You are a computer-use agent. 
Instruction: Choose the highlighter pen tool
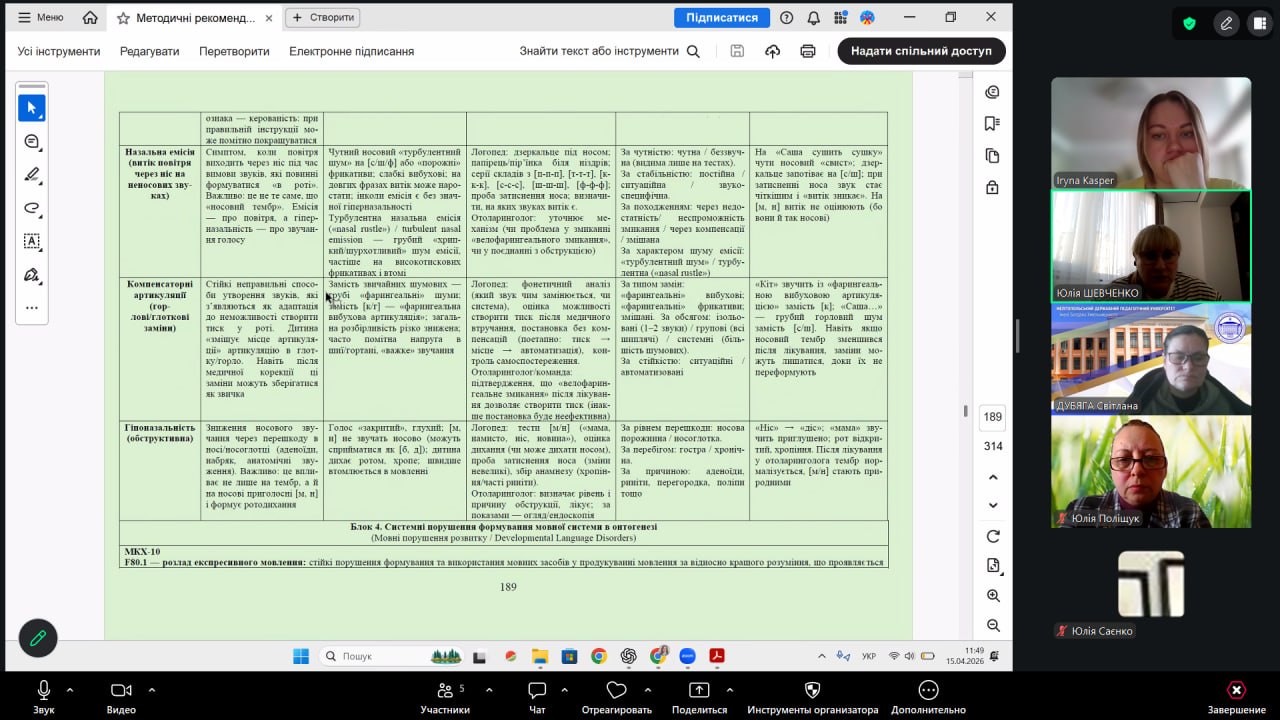tap(32, 174)
